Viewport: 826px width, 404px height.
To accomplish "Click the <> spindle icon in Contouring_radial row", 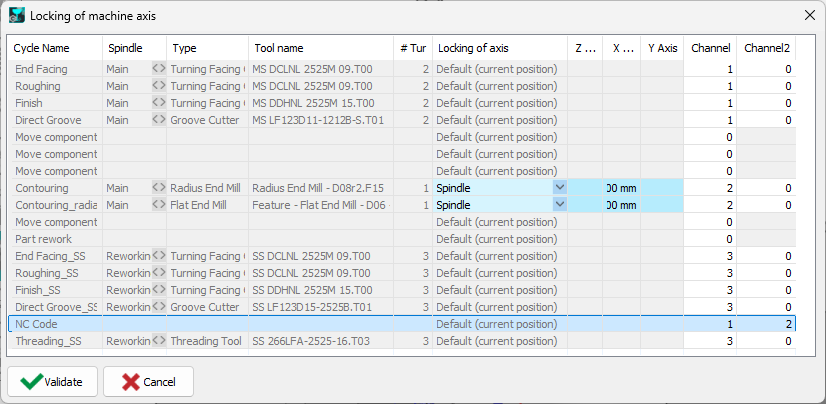I will pyautogui.click(x=158, y=205).
